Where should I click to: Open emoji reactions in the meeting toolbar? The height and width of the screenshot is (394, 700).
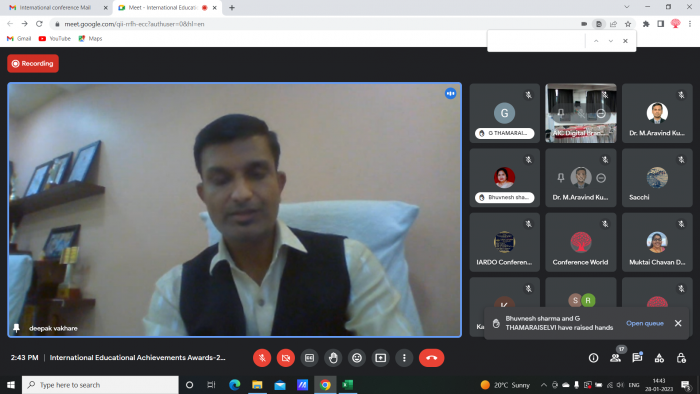[357, 358]
